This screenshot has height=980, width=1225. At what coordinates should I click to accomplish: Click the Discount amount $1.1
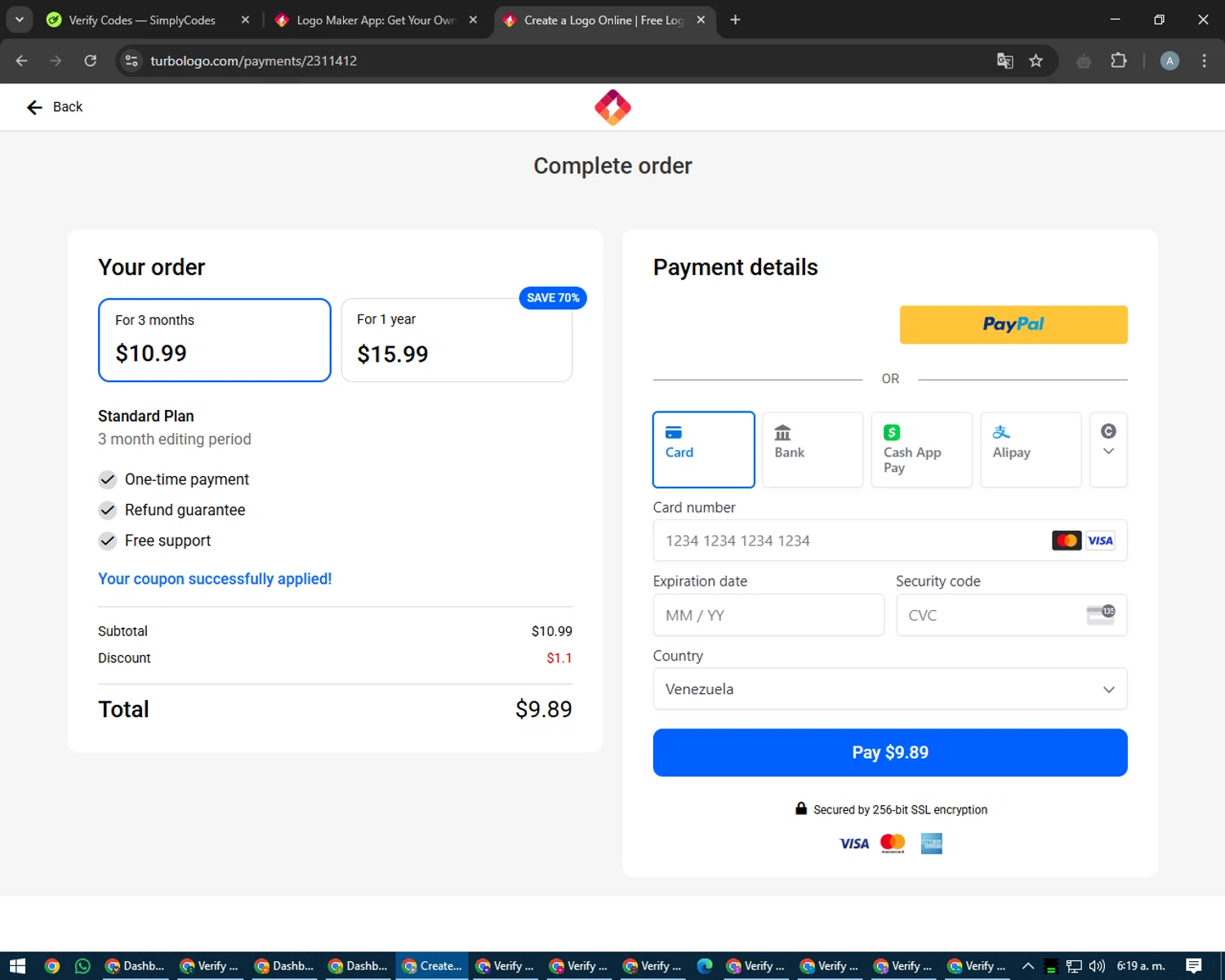coord(559,658)
